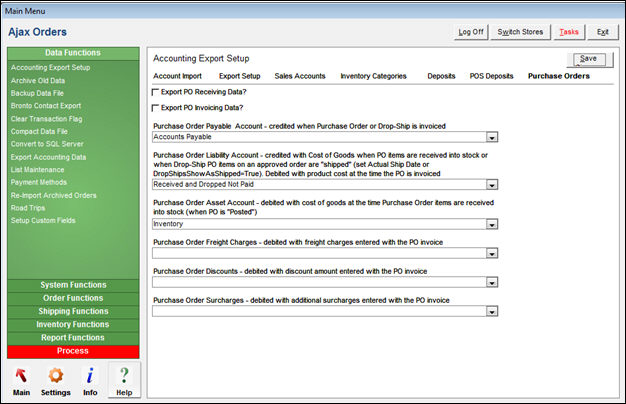The height and width of the screenshot is (404, 626).
Task: Switch to Account Import tab
Action: 177,76
